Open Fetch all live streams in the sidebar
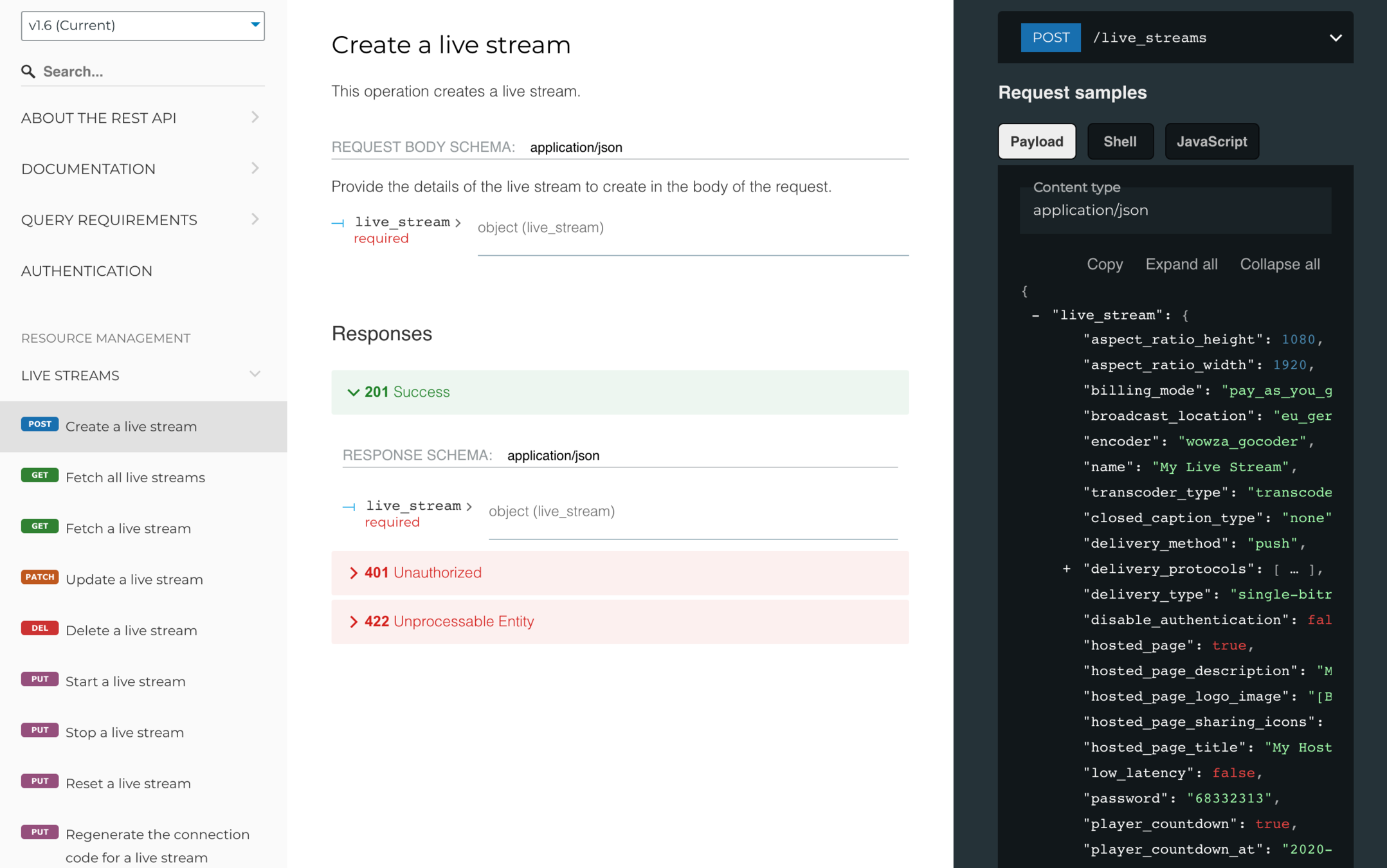1387x868 pixels. point(135,478)
